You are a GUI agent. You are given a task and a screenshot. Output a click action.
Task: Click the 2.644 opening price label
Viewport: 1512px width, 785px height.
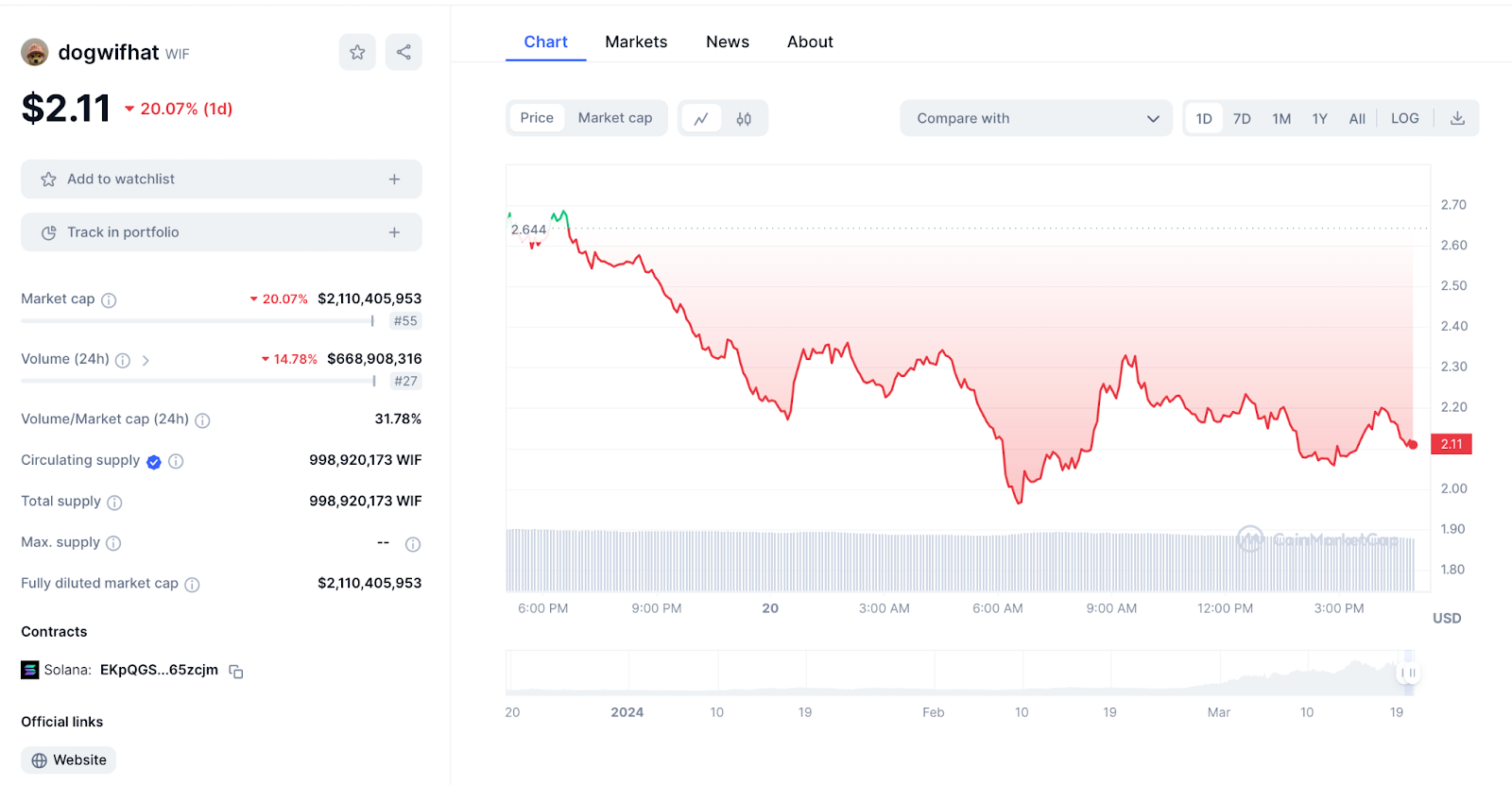[x=528, y=230]
